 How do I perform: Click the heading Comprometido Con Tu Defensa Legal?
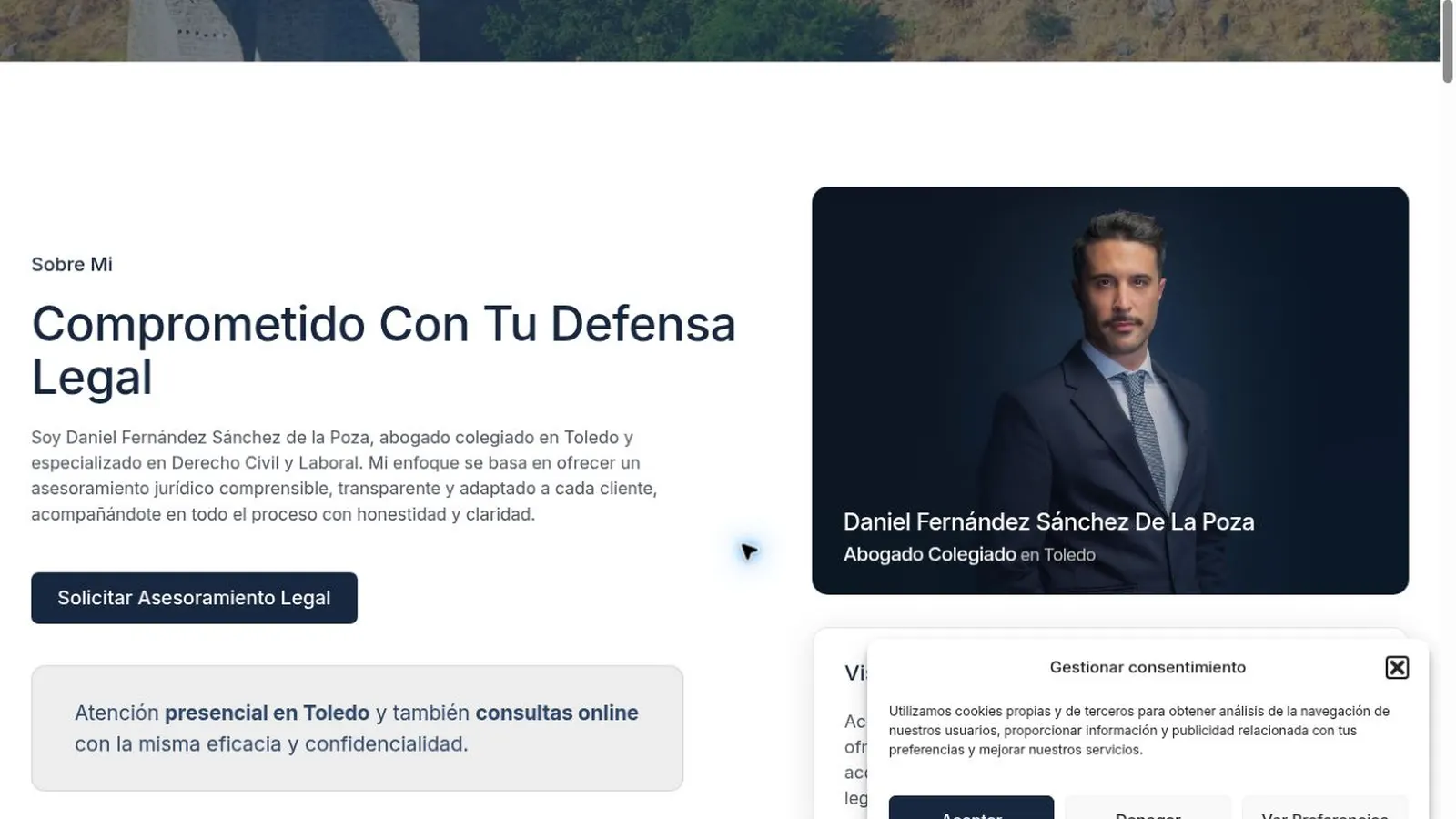point(383,350)
